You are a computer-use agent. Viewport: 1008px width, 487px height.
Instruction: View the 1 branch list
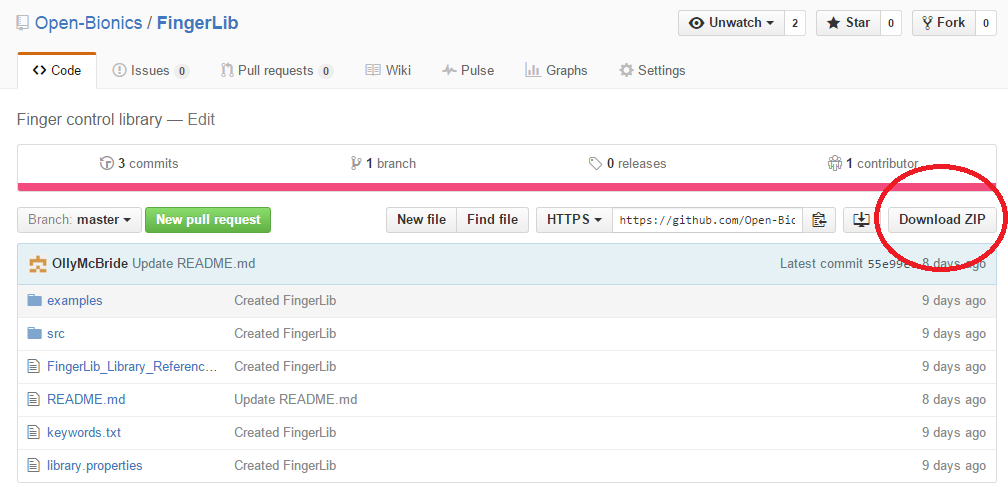[x=383, y=164]
